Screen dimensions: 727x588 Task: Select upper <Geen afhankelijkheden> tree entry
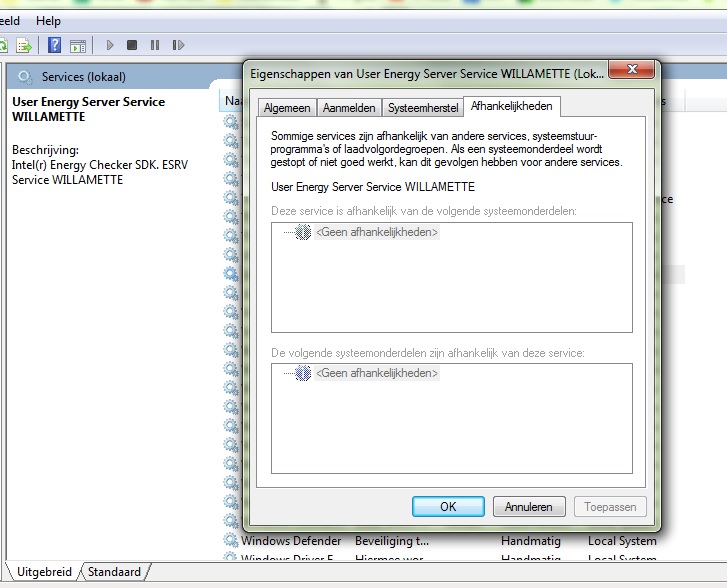click(x=376, y=232)
